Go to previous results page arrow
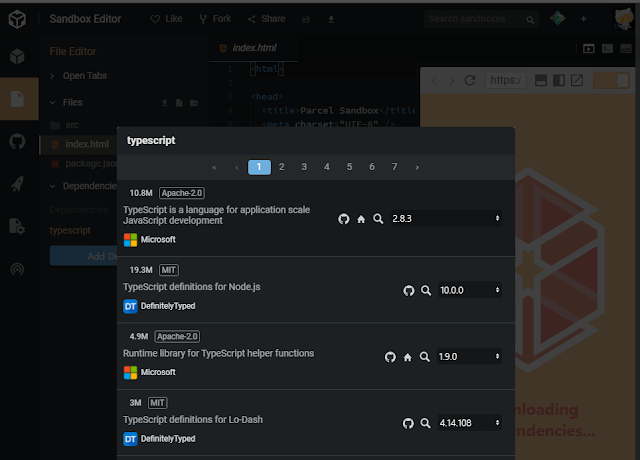 coord(237,167)
